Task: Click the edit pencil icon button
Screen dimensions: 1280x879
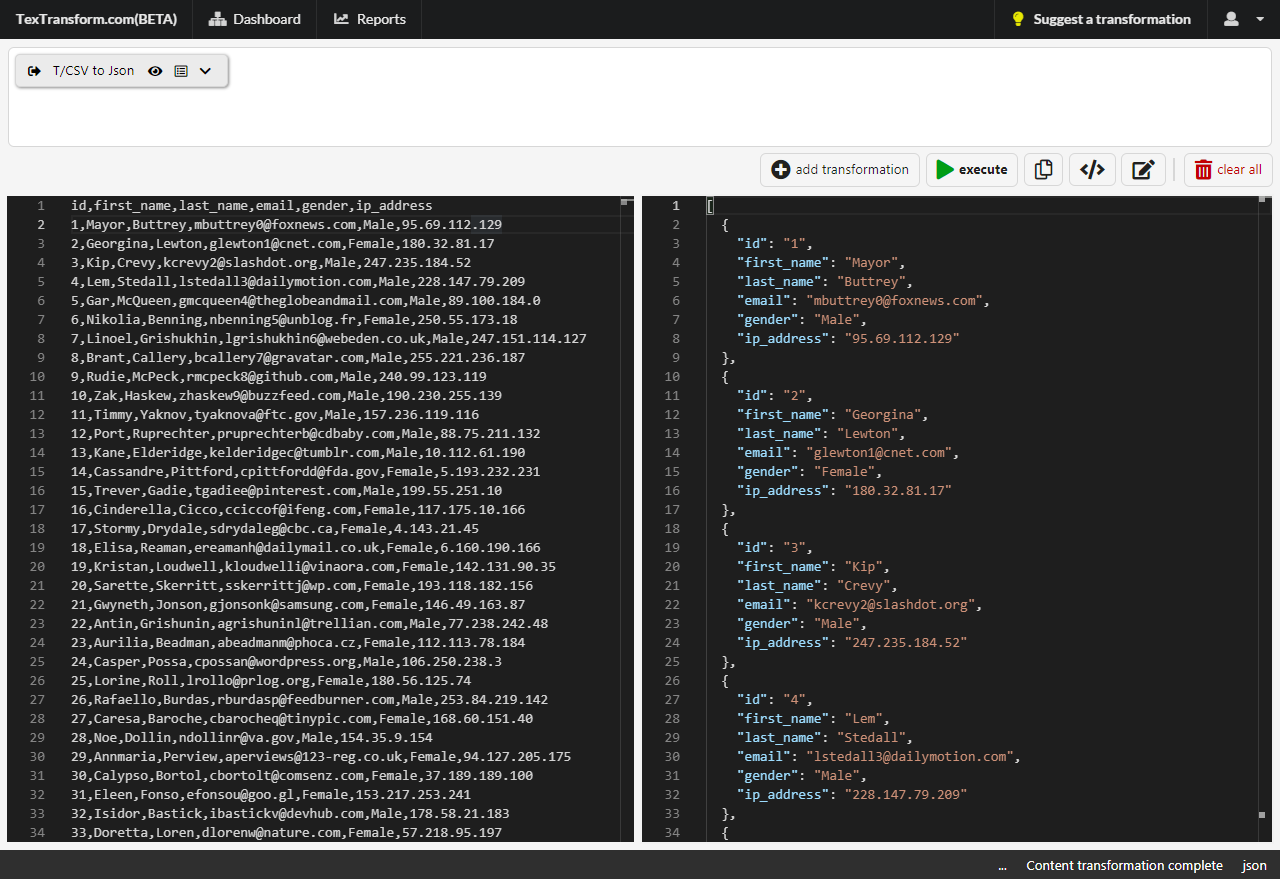Action: tap(1143, 170)
